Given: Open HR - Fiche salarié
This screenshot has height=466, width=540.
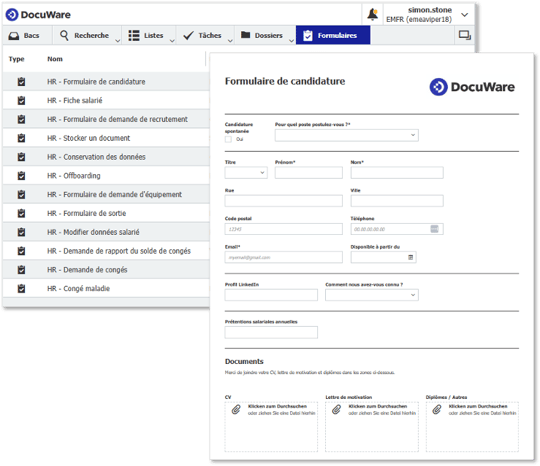Looking at the screenshot, I should pos(75,101).
